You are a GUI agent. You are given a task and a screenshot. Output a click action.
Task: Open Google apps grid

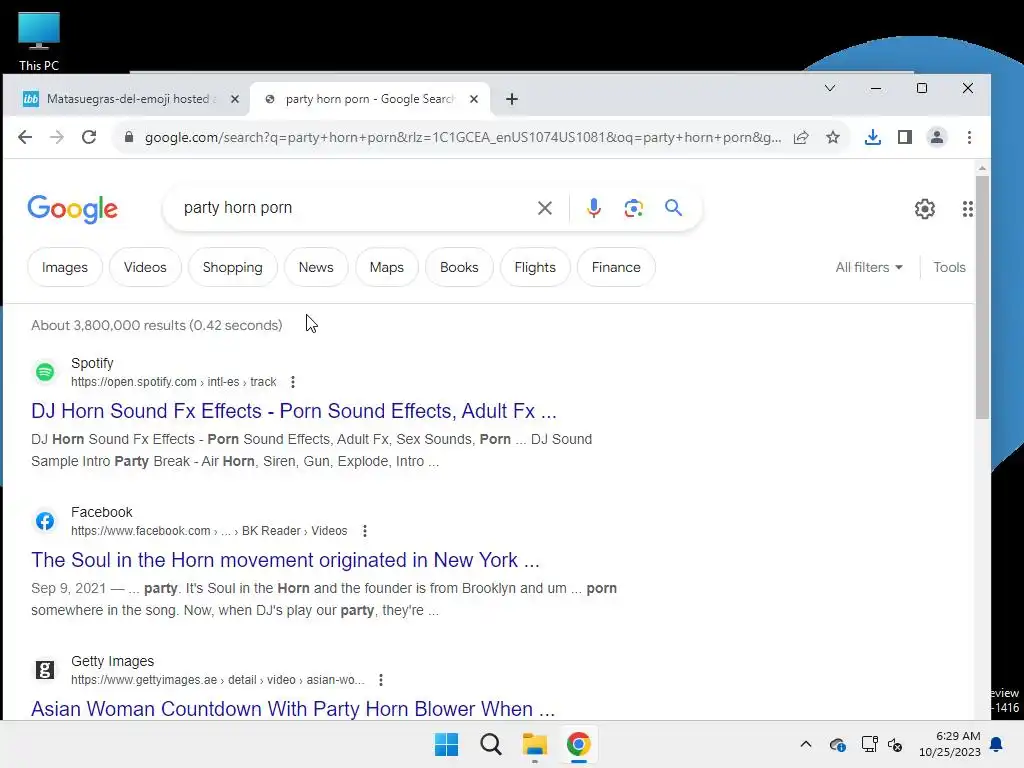[x=968, y=209]
